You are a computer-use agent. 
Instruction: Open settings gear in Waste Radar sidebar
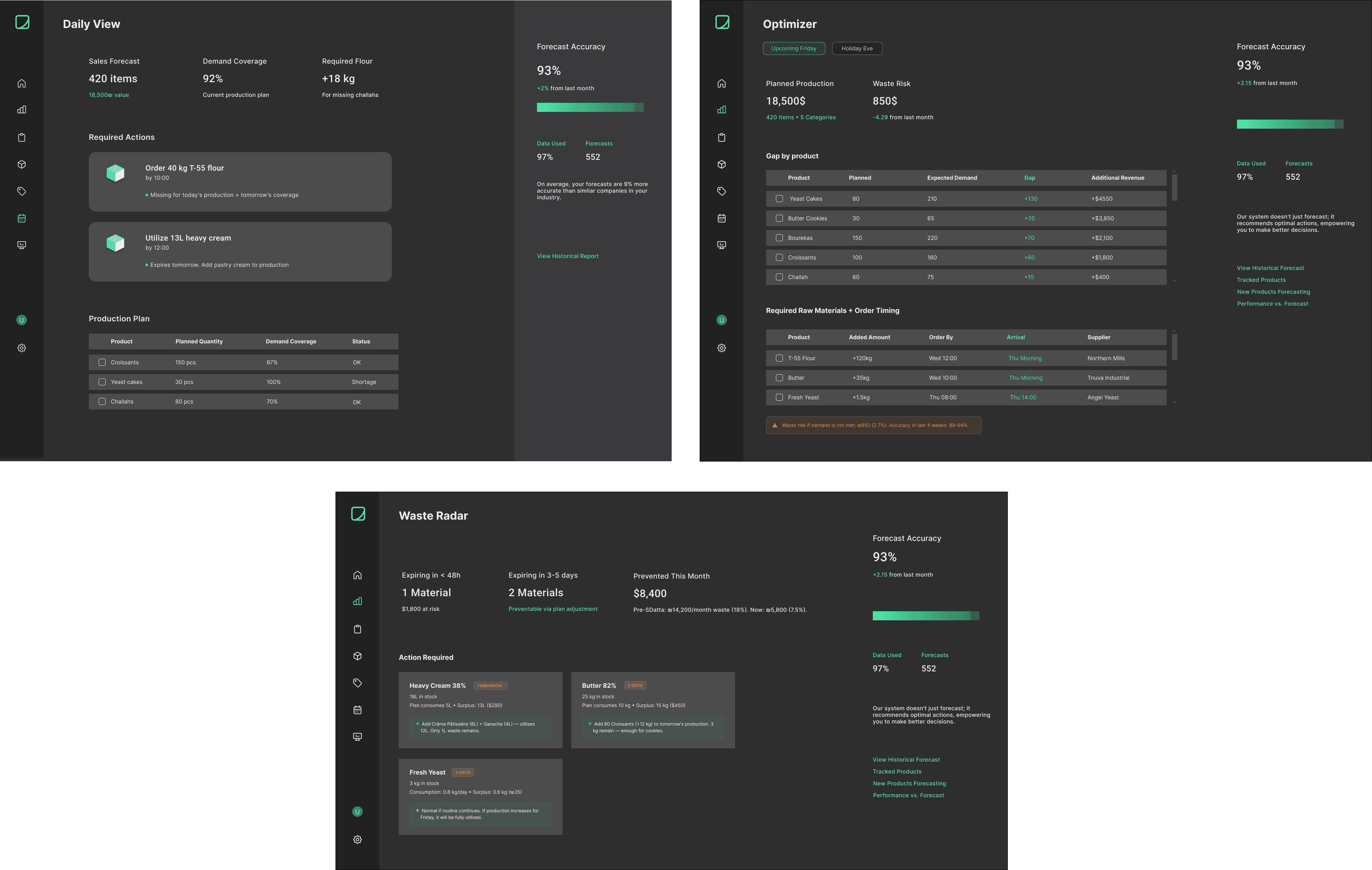click(x=357, y=839)
